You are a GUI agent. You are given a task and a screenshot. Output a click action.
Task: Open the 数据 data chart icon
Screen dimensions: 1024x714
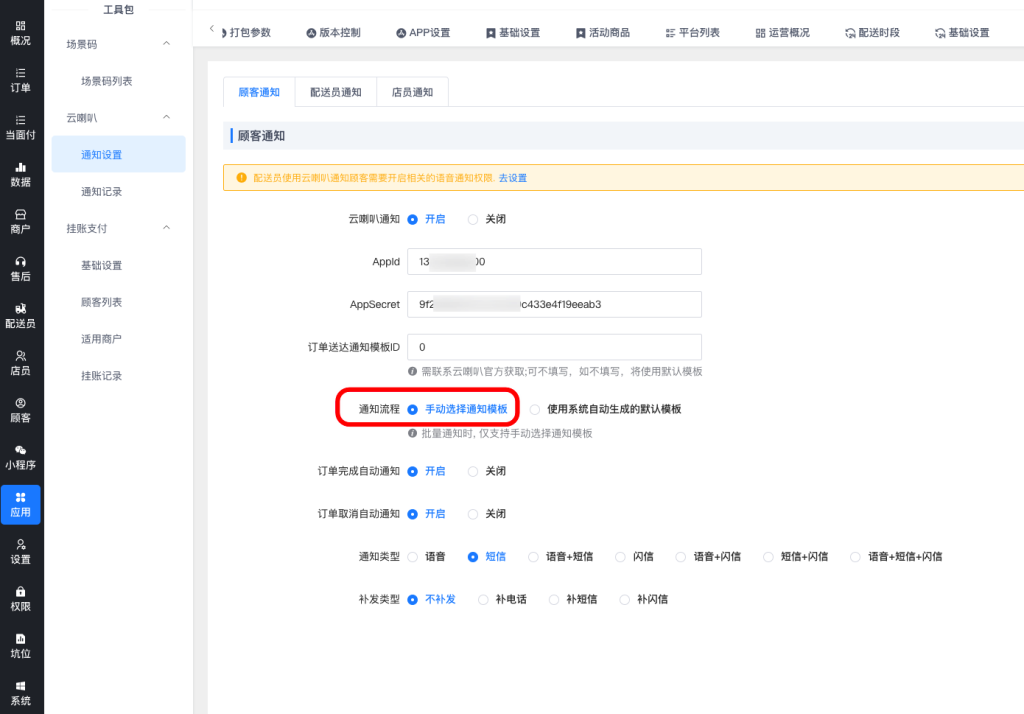[x=20, y=174]
